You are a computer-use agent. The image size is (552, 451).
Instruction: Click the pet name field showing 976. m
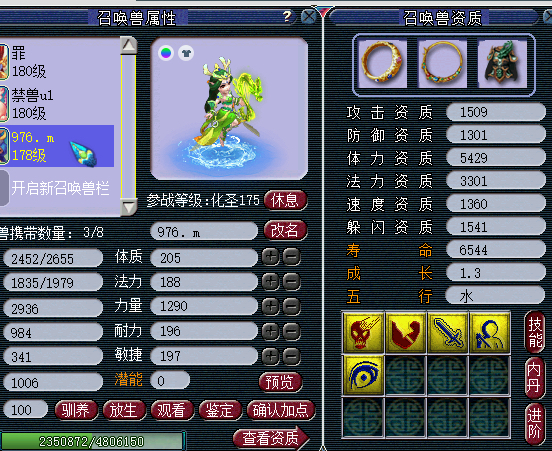point(204,232)
